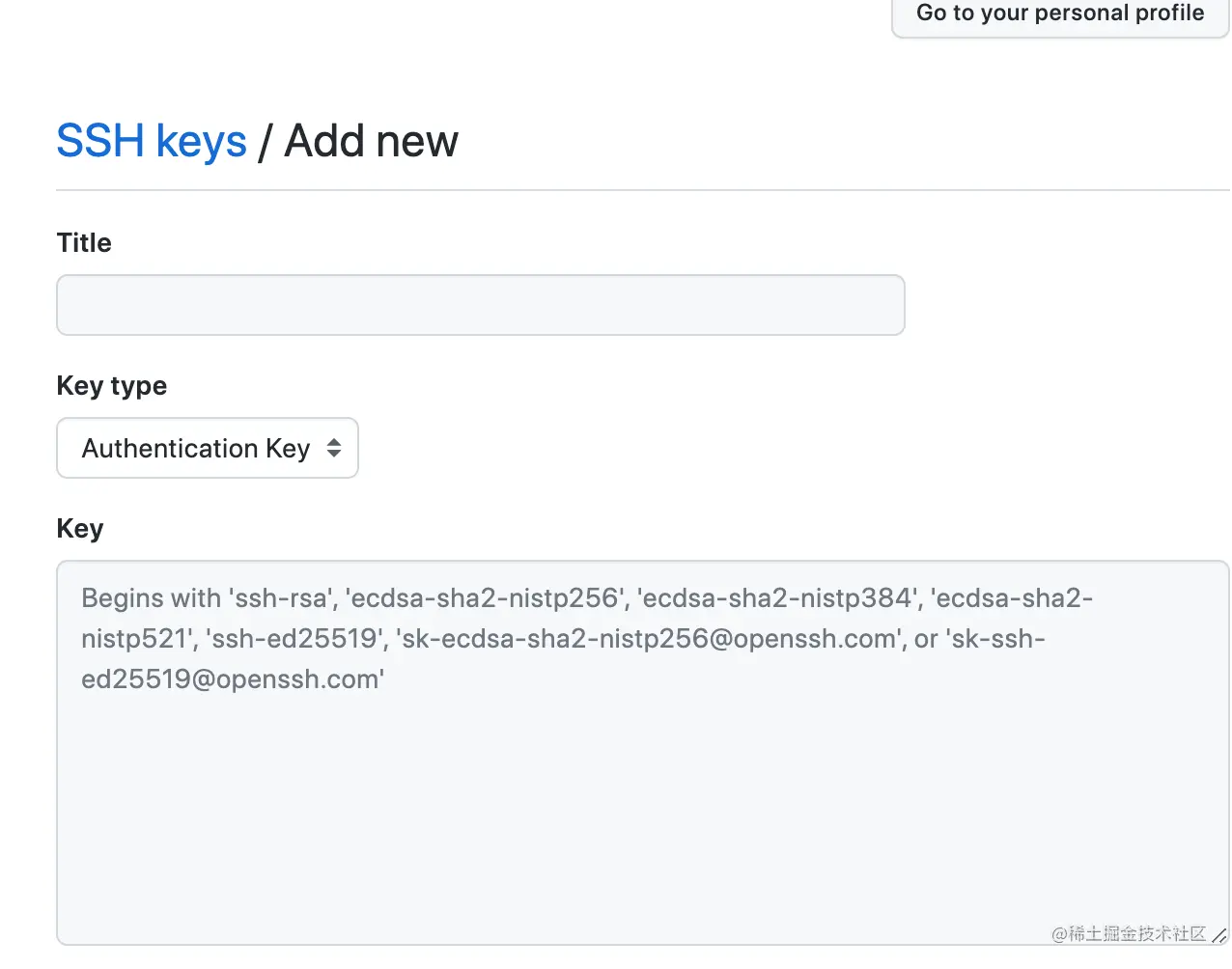Grab the Key textarea resize handle
Screen dimensions: 1232x969
point(1219,935)
